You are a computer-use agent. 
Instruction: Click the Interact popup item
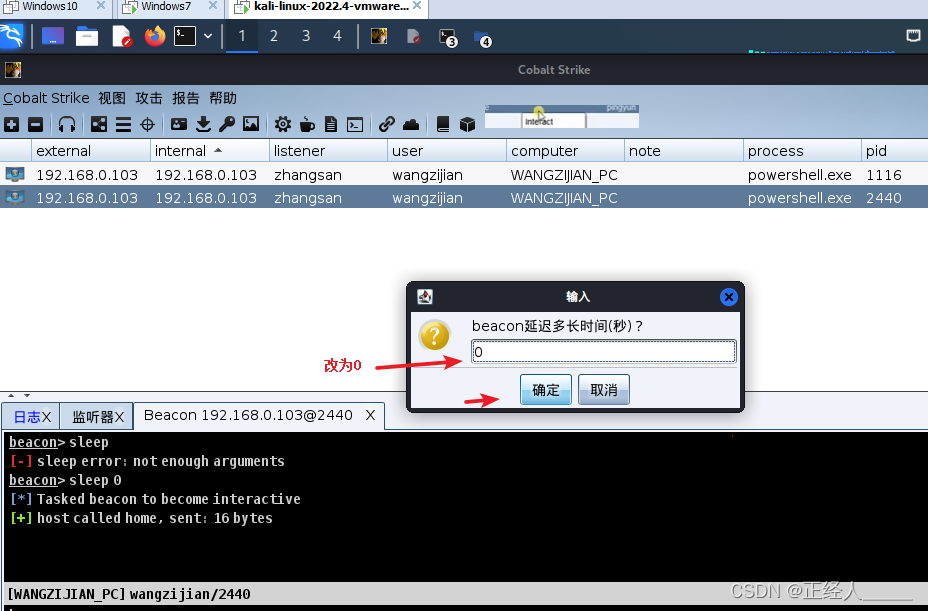point(539,121)
